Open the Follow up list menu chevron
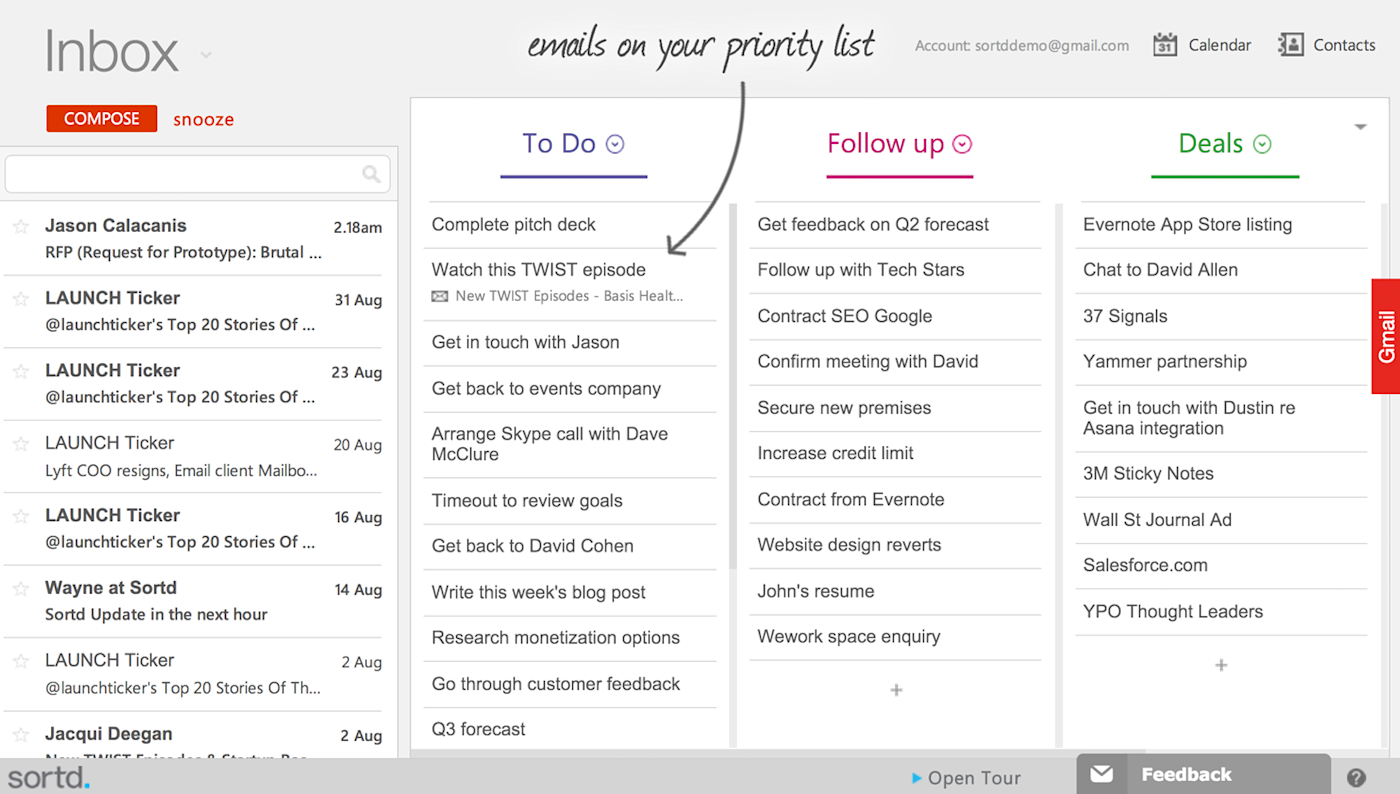Viewport: 1400px width, 794px height. tap(962, 144)
